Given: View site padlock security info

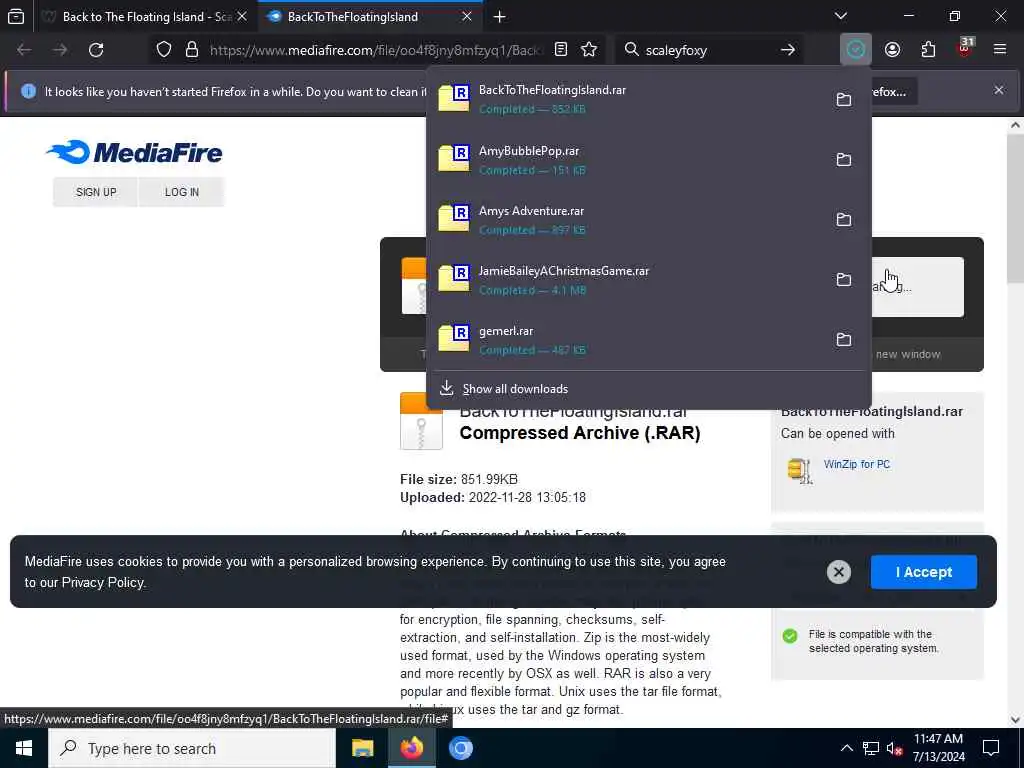Looking at the screenshot, I should [192, 50].
